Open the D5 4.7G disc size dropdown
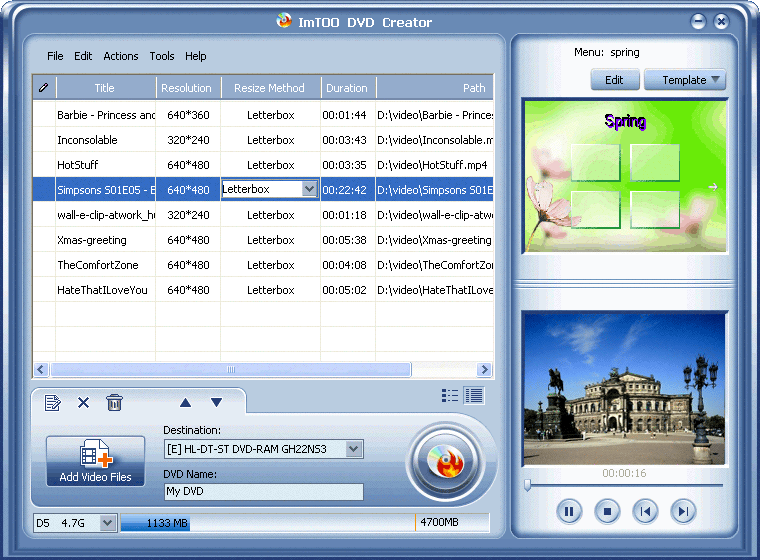 coord(108,523)
